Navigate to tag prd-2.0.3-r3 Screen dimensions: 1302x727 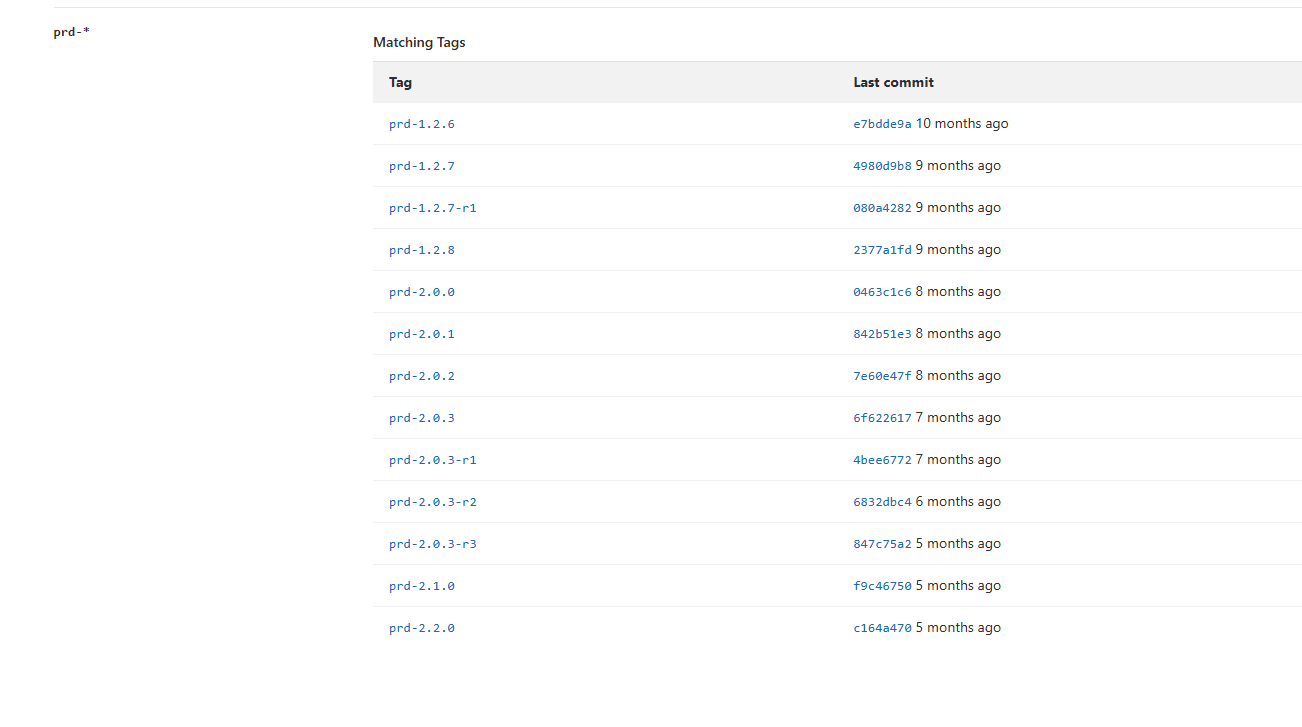432,544
